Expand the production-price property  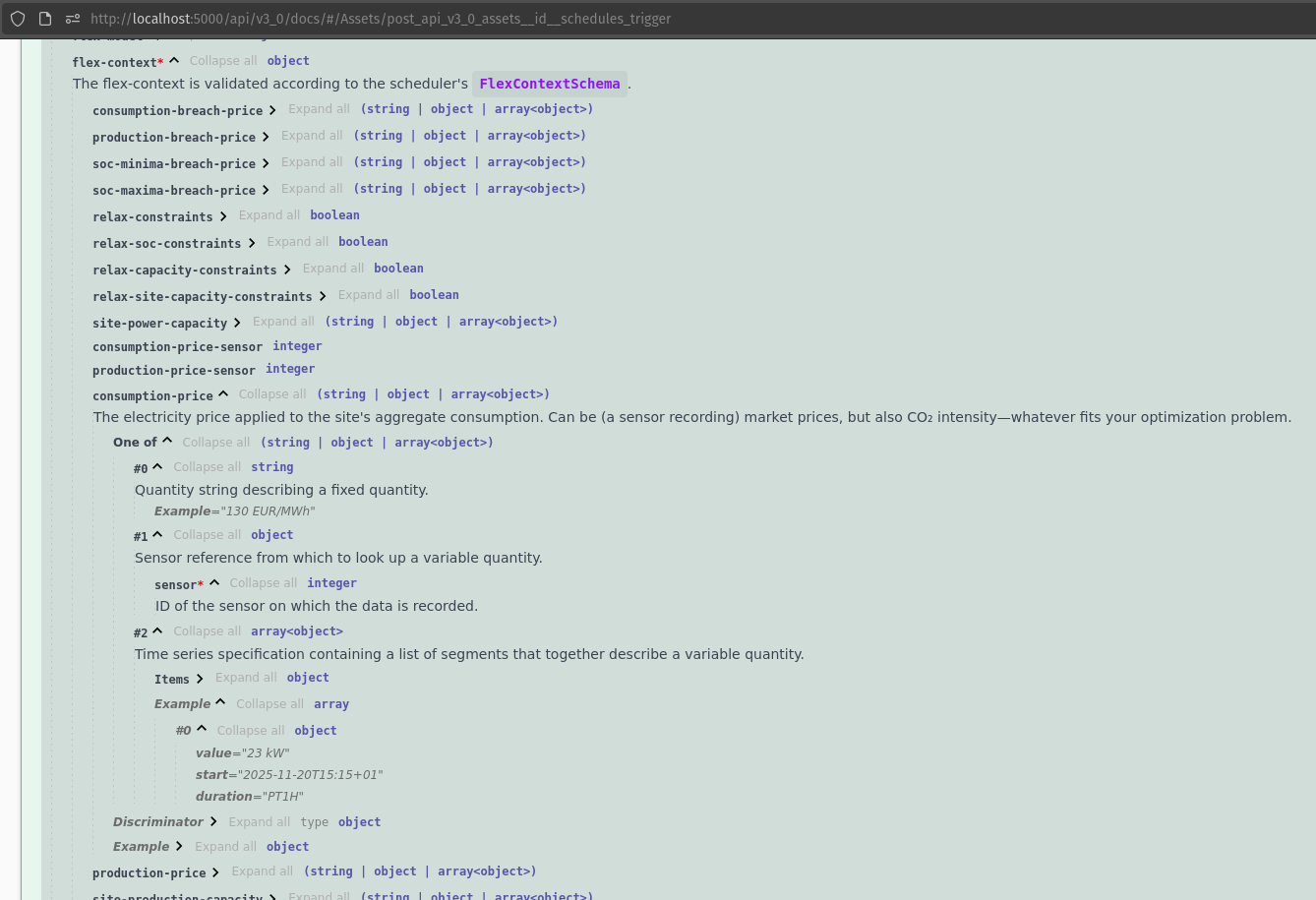(215, 872)
